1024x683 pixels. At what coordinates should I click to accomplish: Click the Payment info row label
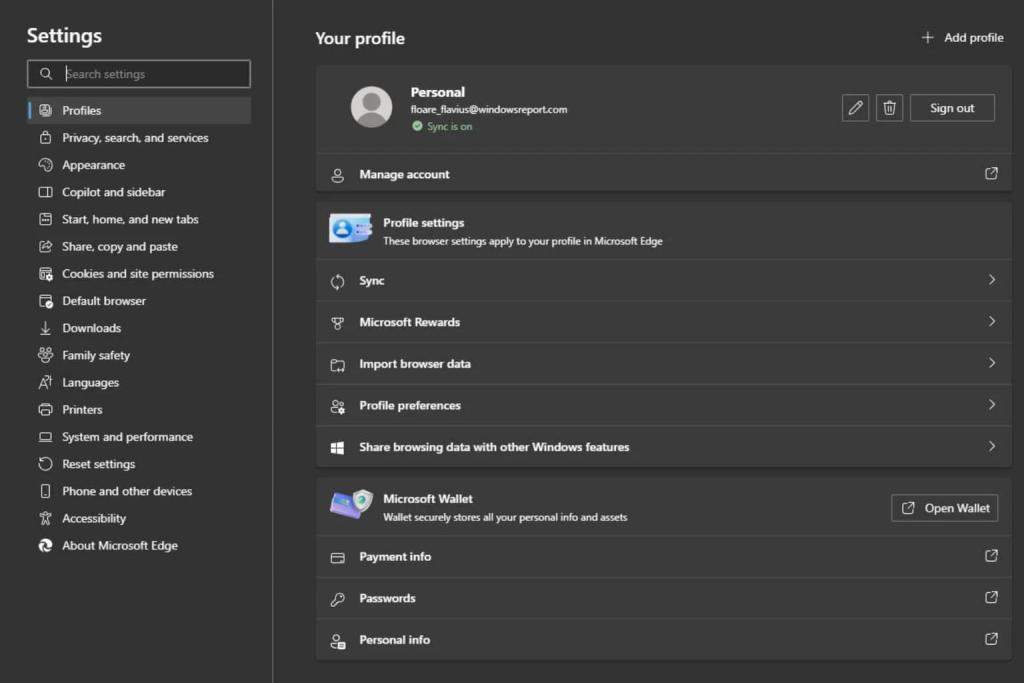click(395, 557)
